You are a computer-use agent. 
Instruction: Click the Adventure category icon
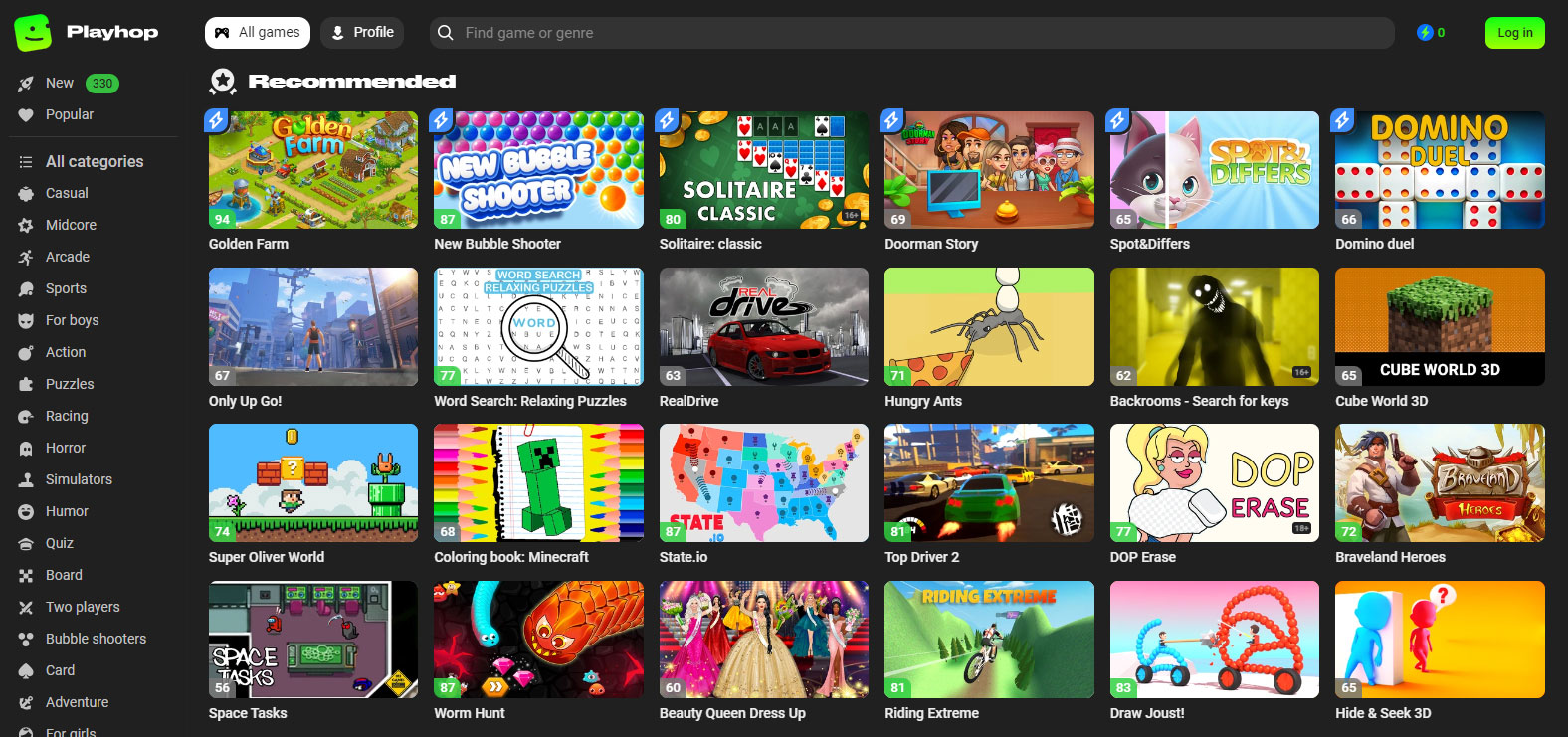[26, 703]
